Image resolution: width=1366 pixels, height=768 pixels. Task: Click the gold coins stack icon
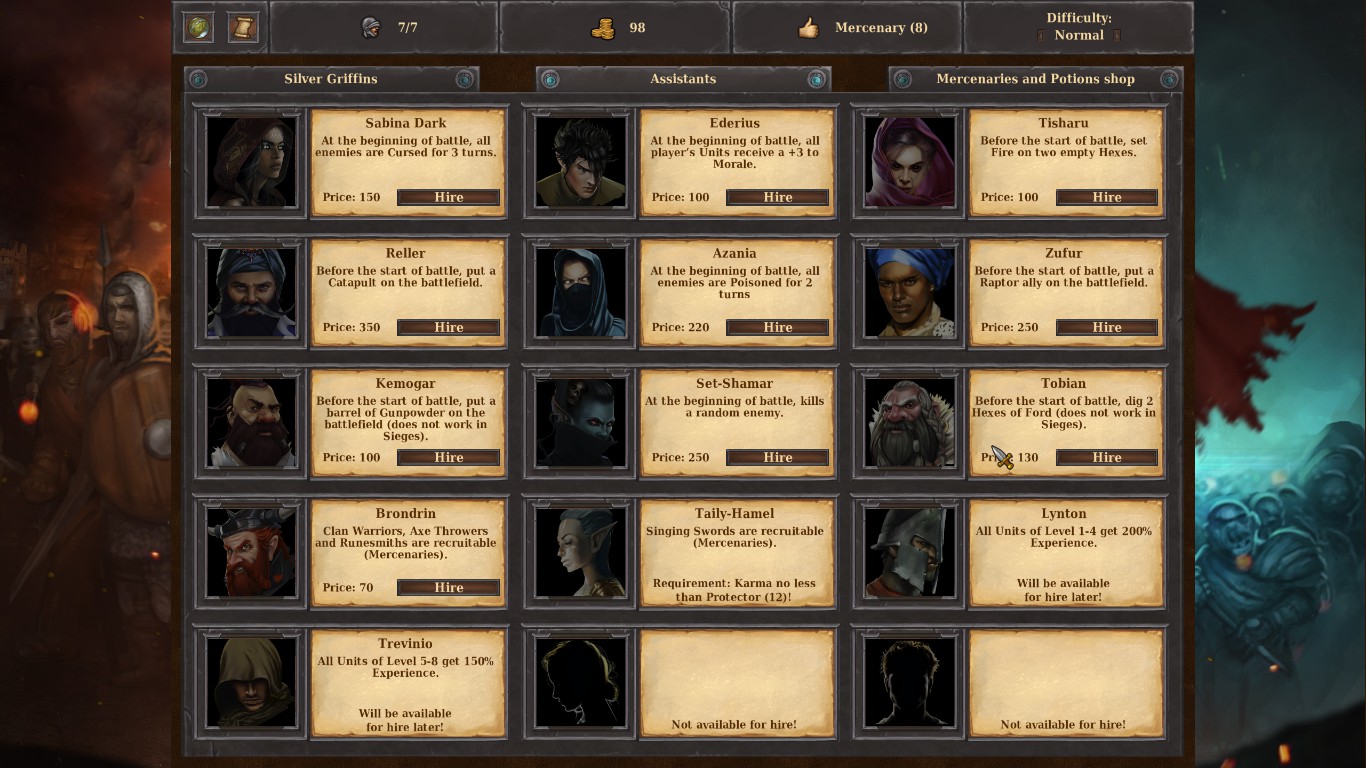(602, 28)
